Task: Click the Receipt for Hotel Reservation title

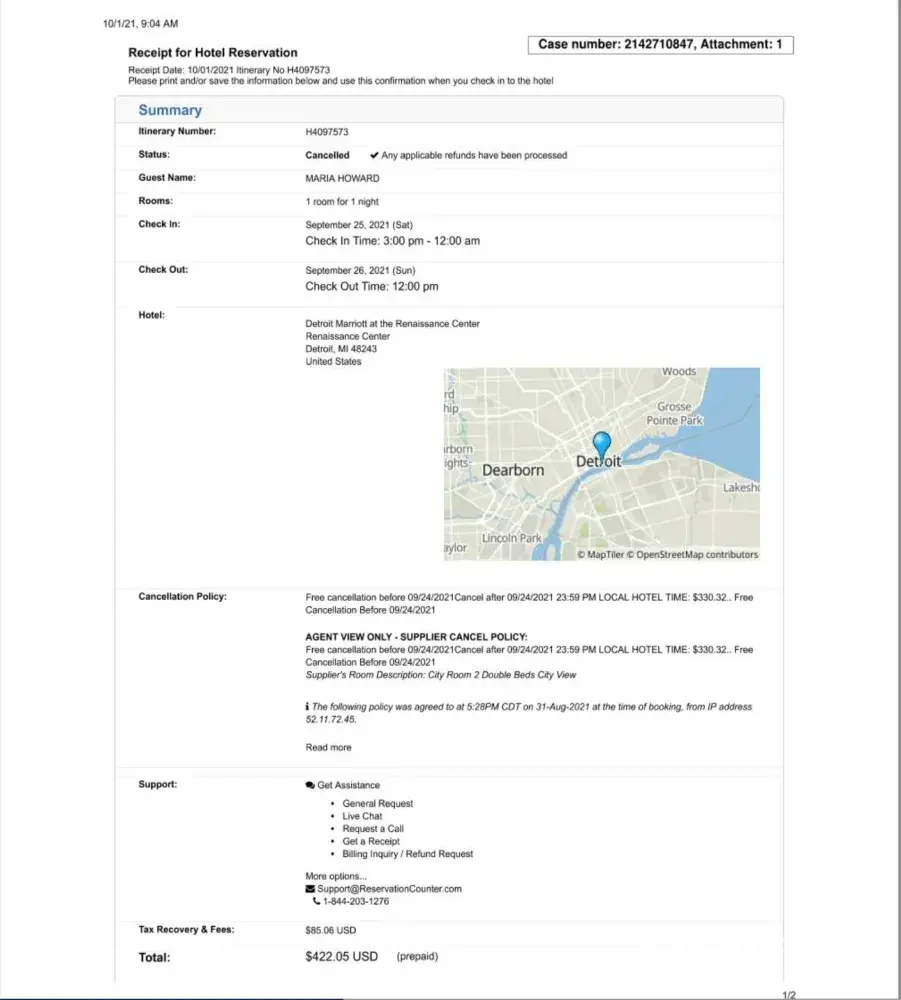Action: coord(213,53)
